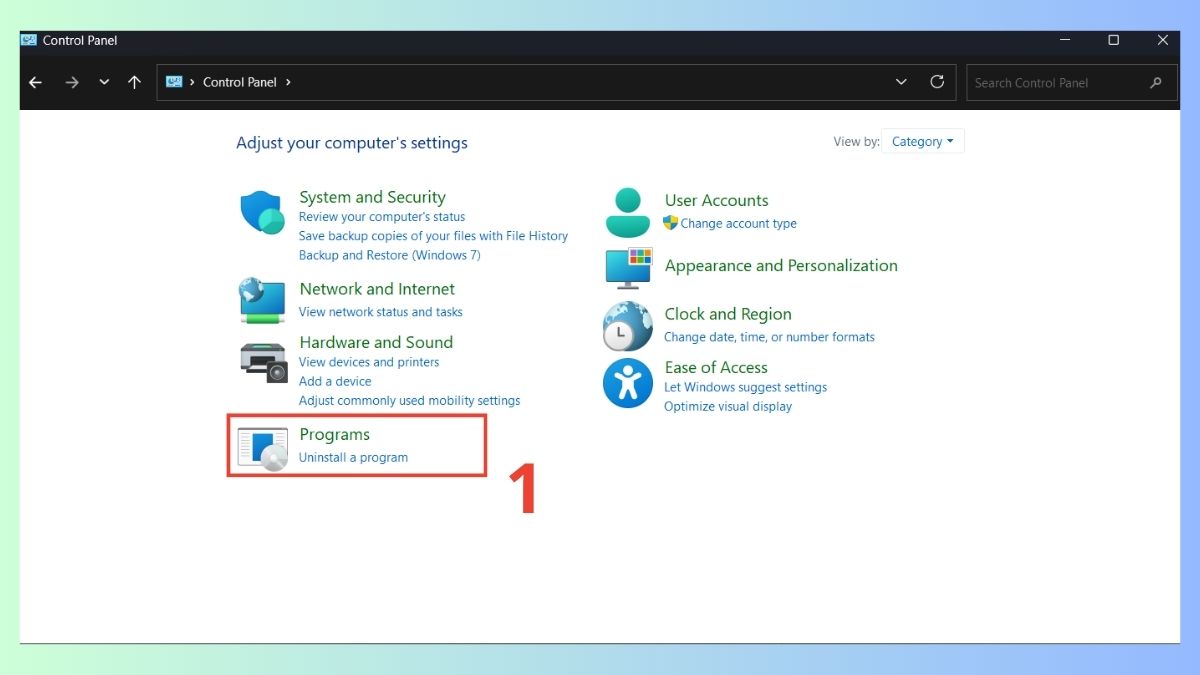This screenshot has width=1200, height=675.
Task: Expand the address bar history dropdown
Action: coord(901,82)
